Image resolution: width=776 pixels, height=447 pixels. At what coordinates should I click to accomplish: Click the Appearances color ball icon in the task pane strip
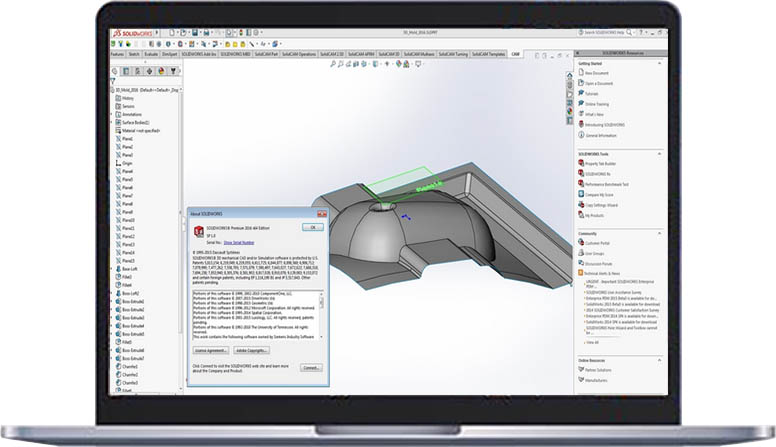pos(570,111)
